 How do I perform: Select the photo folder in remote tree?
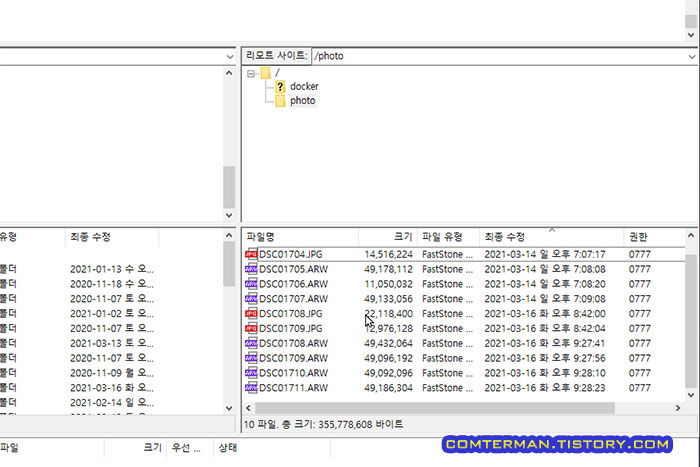tap(303, 101)
